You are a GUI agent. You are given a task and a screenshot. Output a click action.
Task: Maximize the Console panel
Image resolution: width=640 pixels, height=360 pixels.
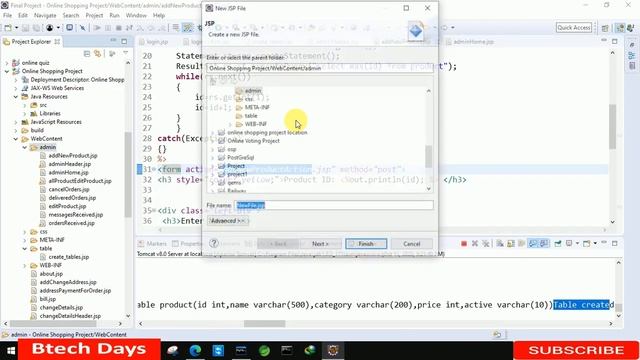615,243
